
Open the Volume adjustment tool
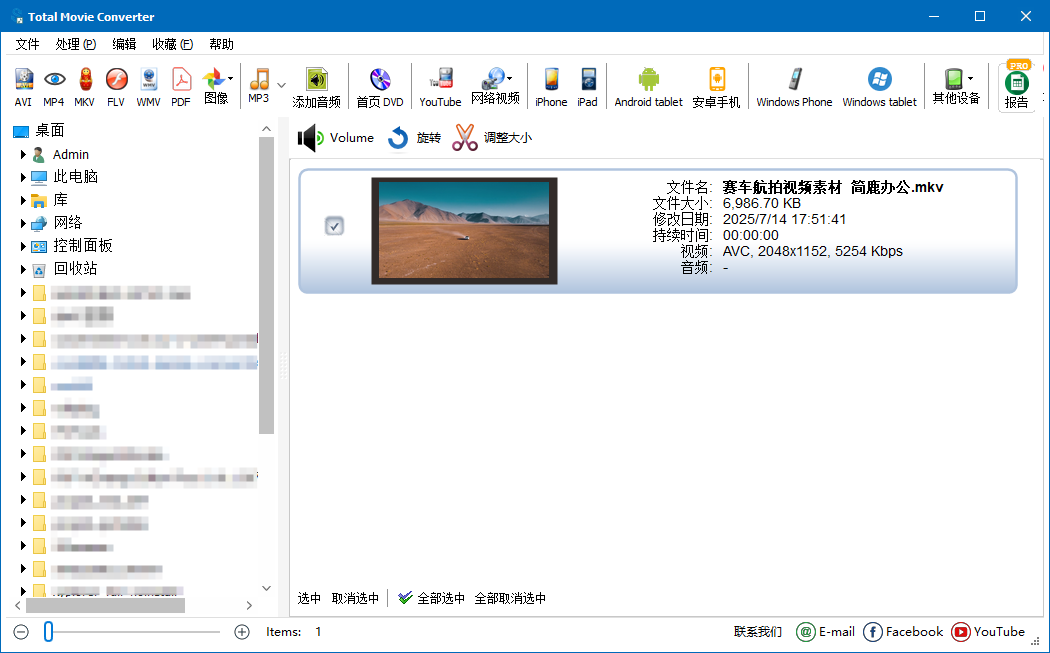(335, 137)
